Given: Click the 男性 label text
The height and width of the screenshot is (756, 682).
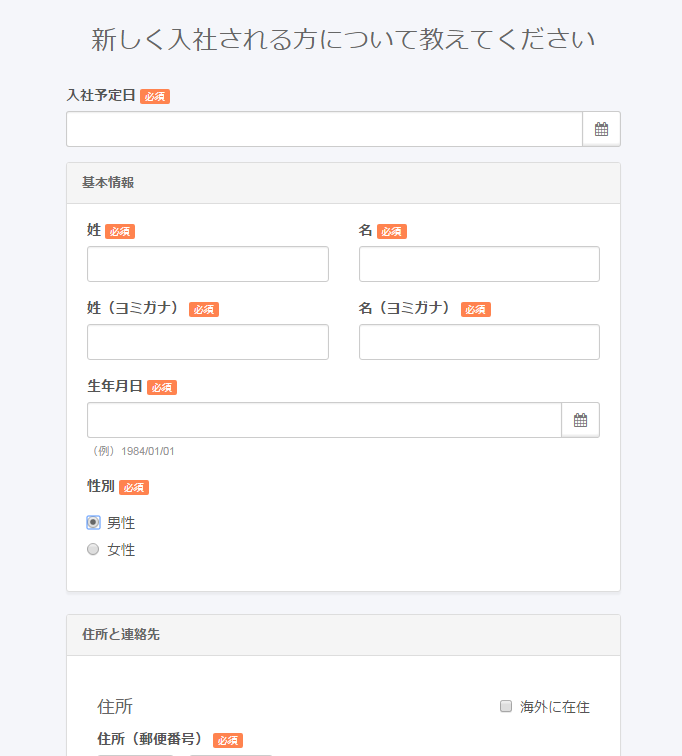Looking at the screenshot, I should pos(121,523).
